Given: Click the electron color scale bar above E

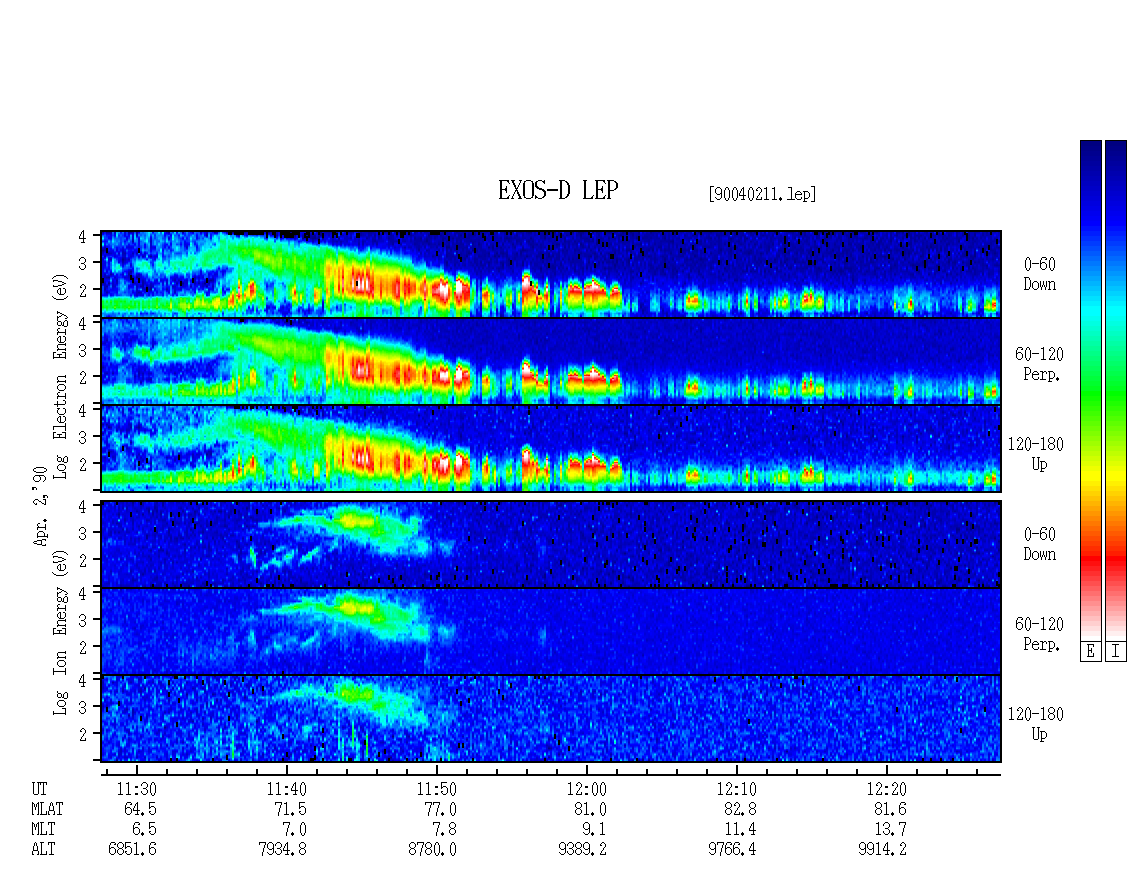Looking at the screenshot, I should tap(1090, 390).
